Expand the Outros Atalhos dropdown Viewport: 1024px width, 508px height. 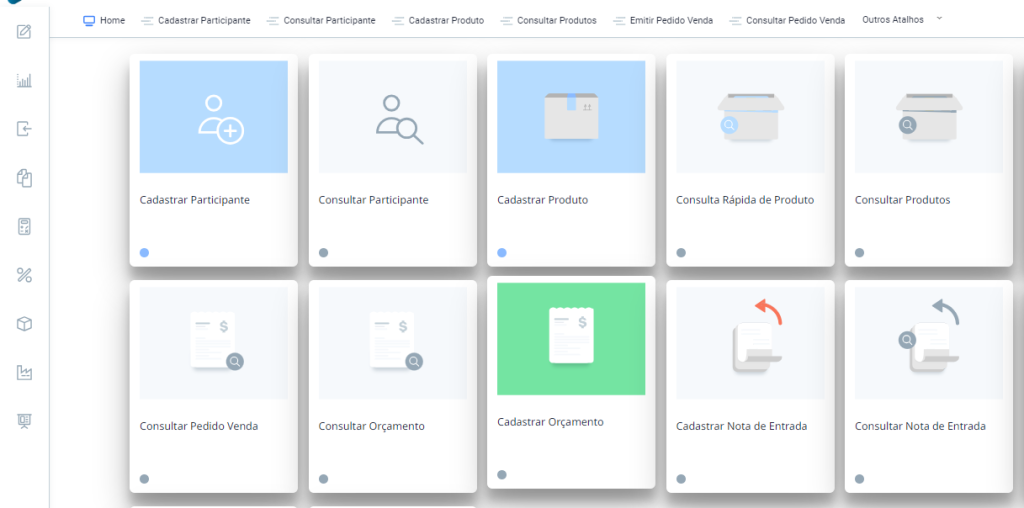902,19
